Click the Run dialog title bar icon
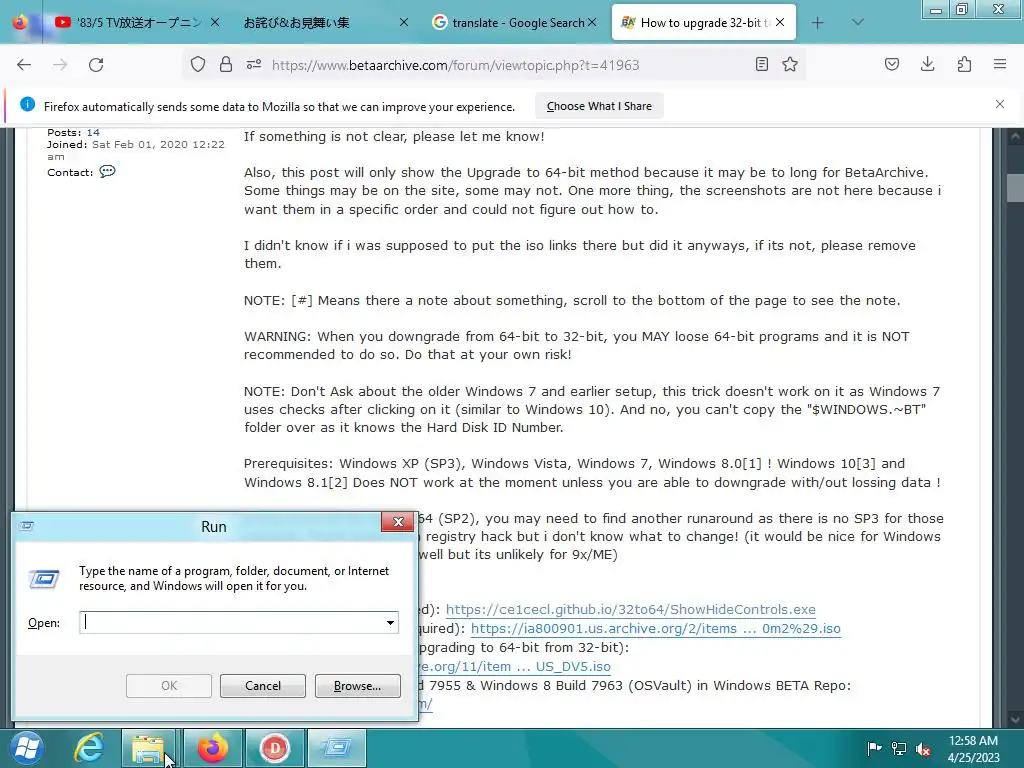Viewport: 1024px width, 768px height. pos(27,526)
